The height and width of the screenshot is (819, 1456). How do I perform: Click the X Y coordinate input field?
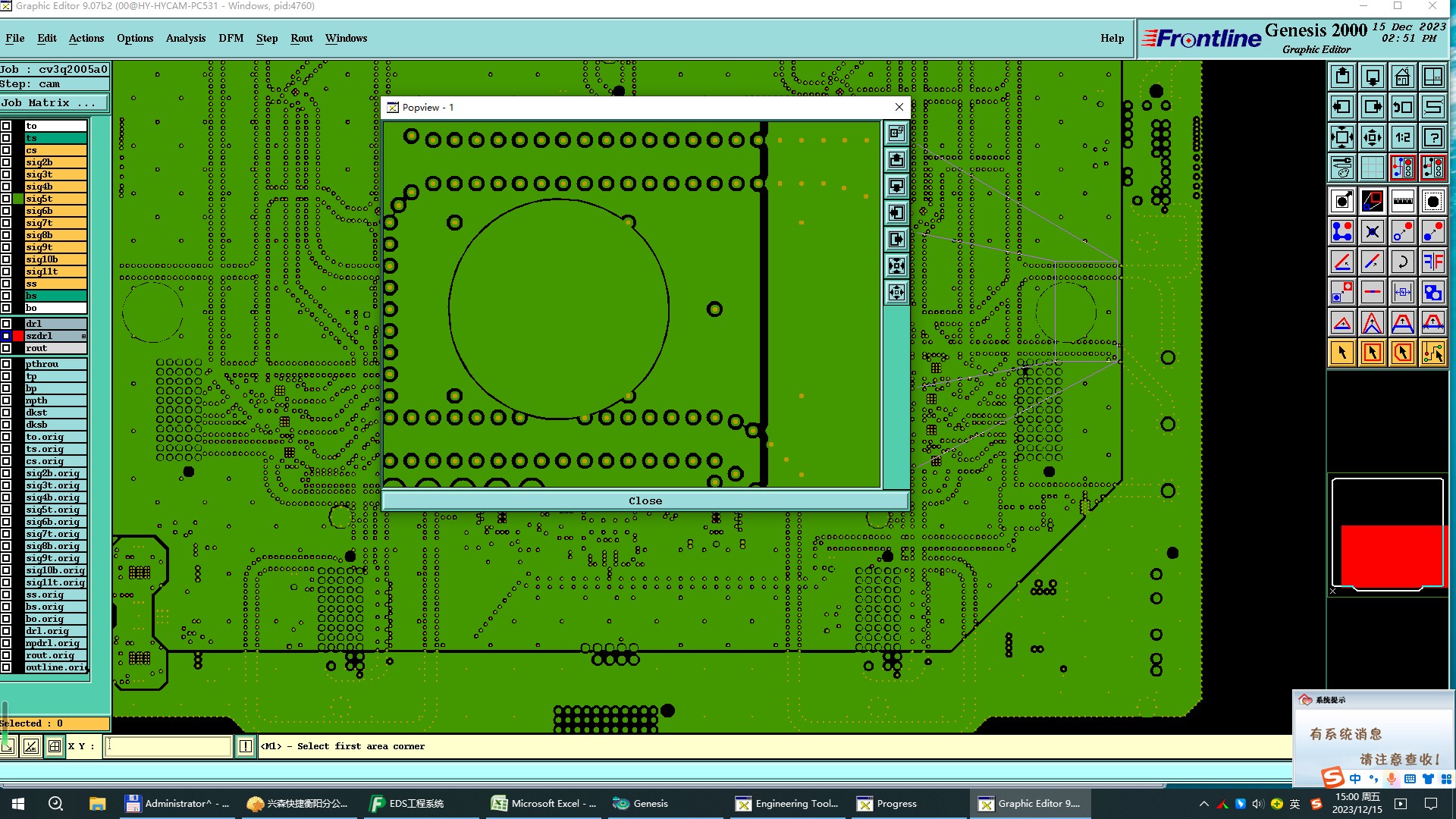point(168,746)
